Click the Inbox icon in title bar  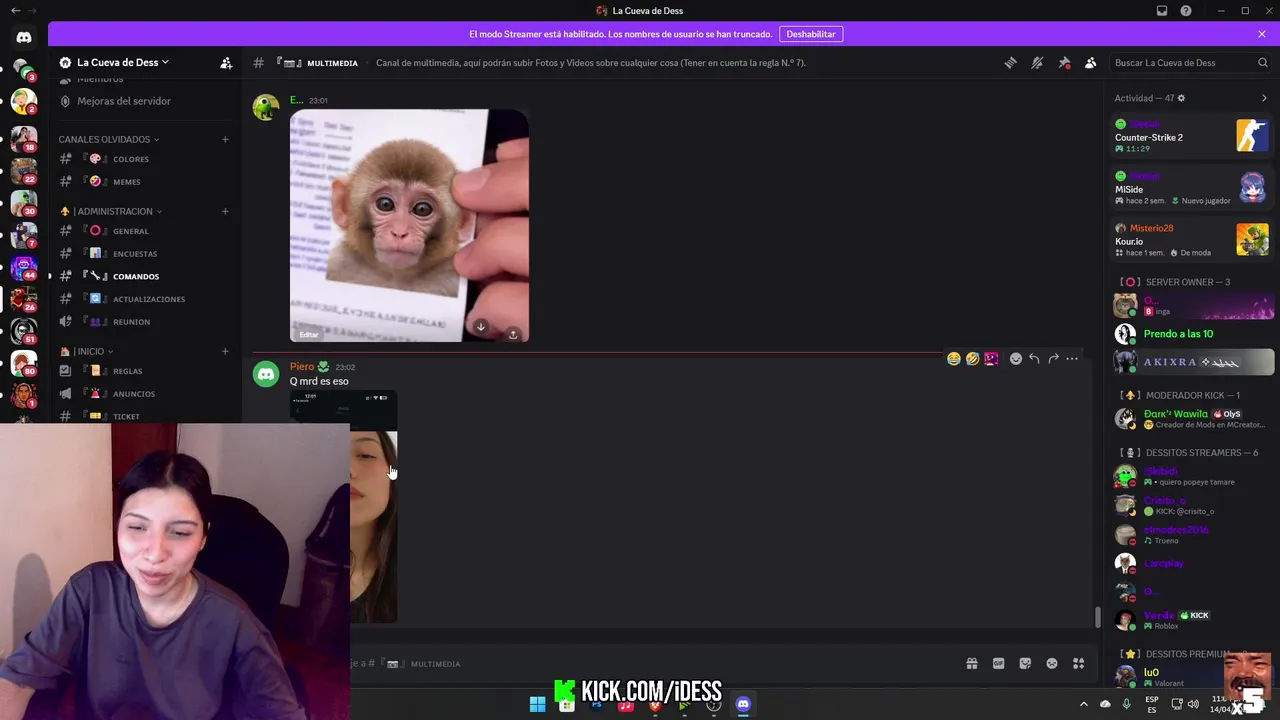coord(1162,11)
